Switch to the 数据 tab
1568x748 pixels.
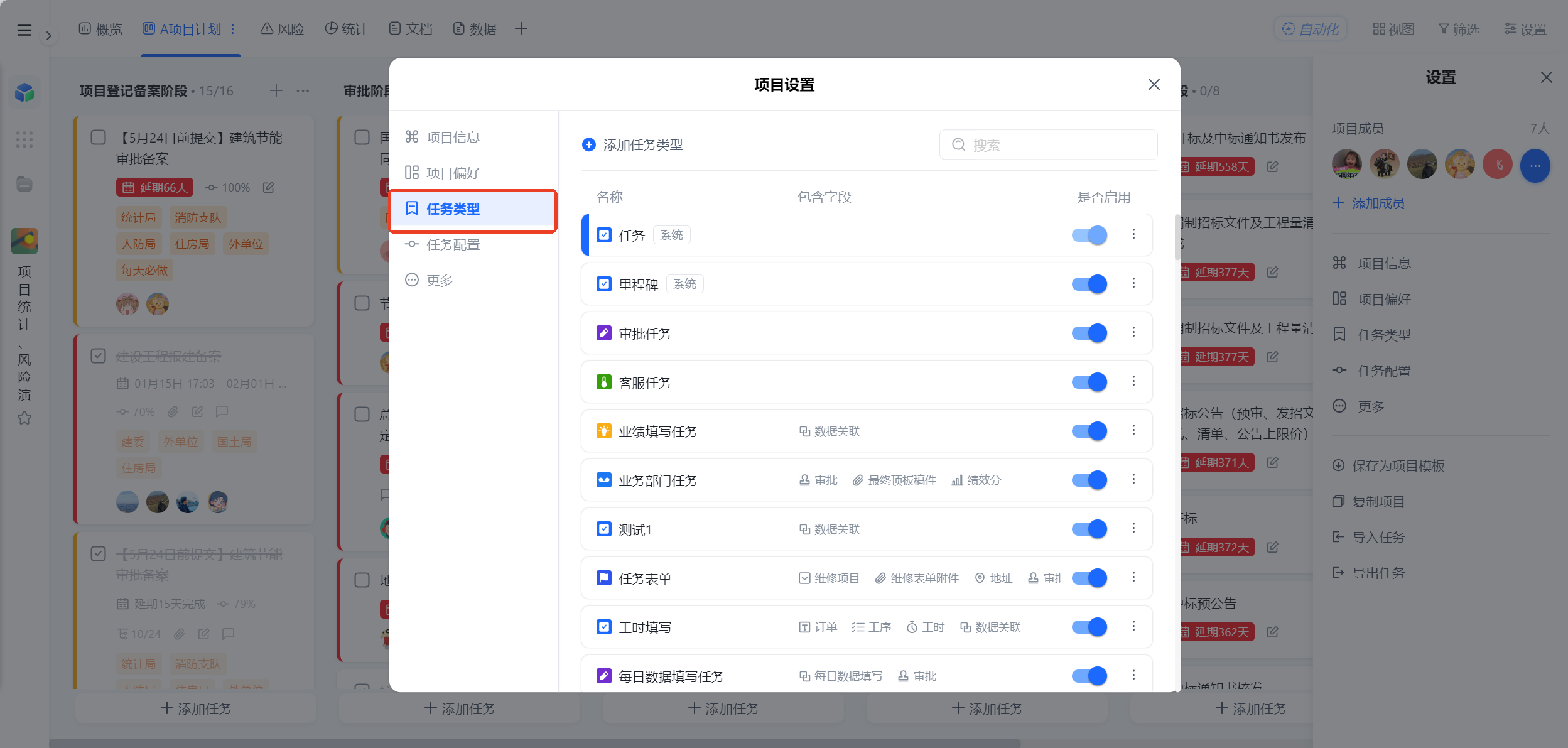coord(475,29)
